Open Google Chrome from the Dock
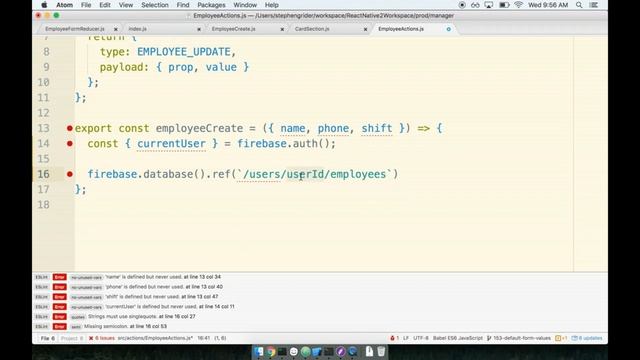Screen dimensions: 640x360 point(271,351)
